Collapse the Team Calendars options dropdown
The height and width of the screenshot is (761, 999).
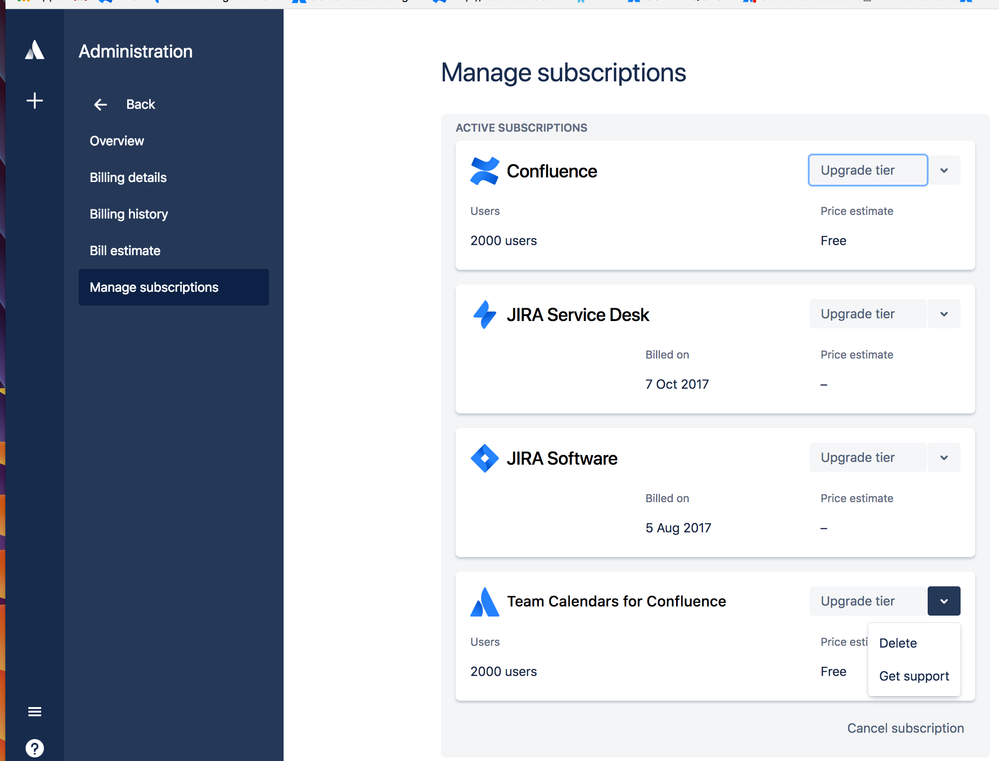click(944, 601)
